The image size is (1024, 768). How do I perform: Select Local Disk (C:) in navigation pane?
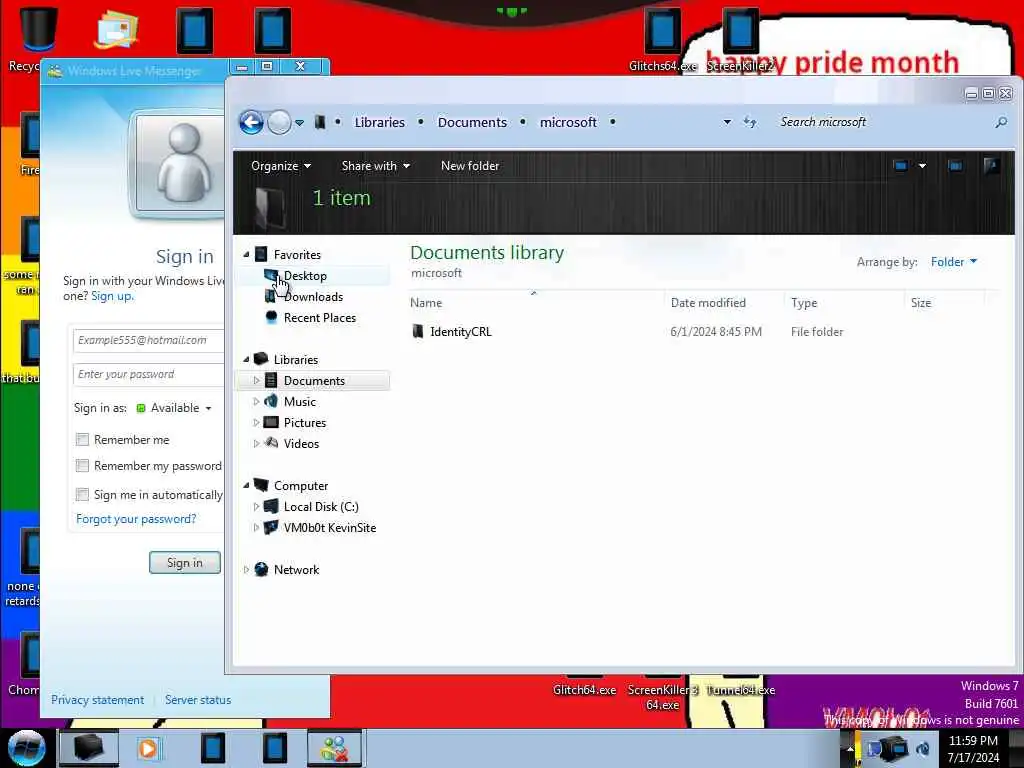click(x=321, y=507)
